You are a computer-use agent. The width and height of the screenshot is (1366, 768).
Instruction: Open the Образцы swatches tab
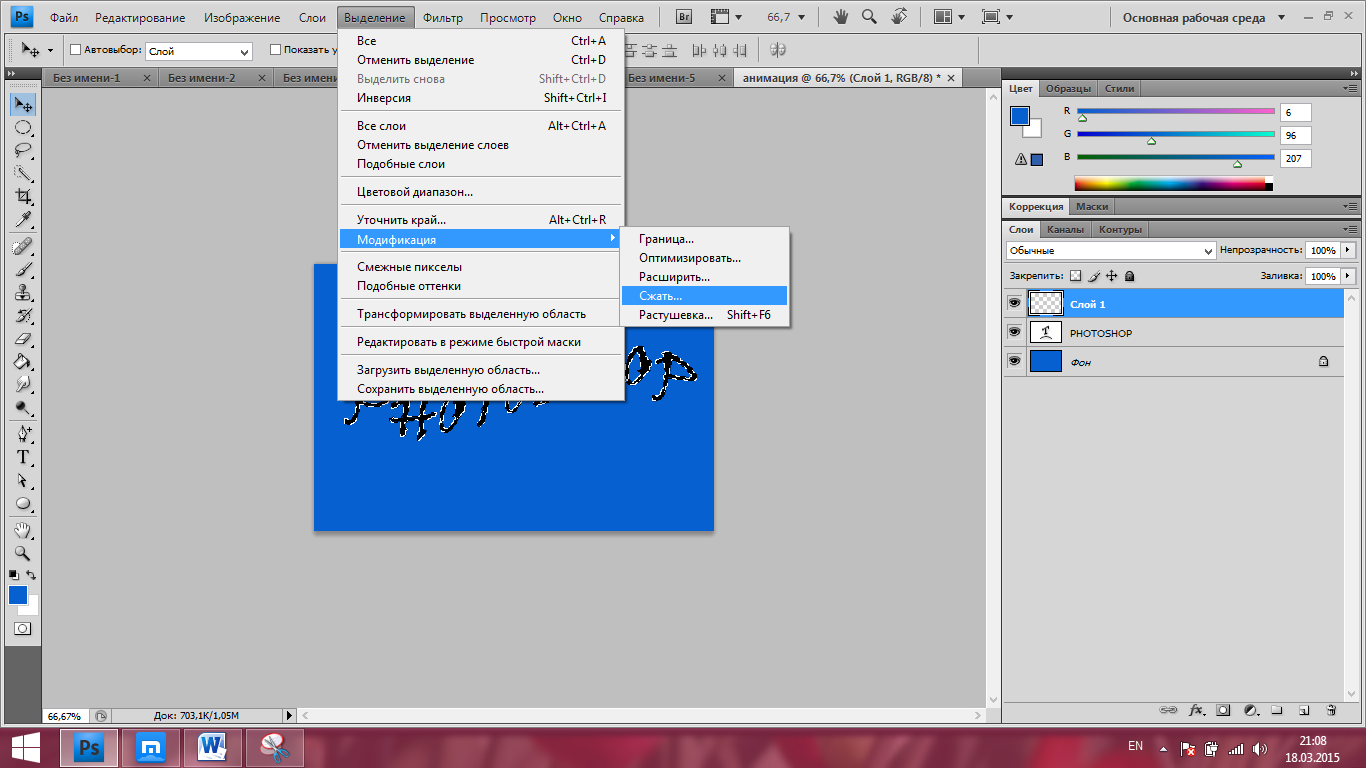coord(1069,89)
